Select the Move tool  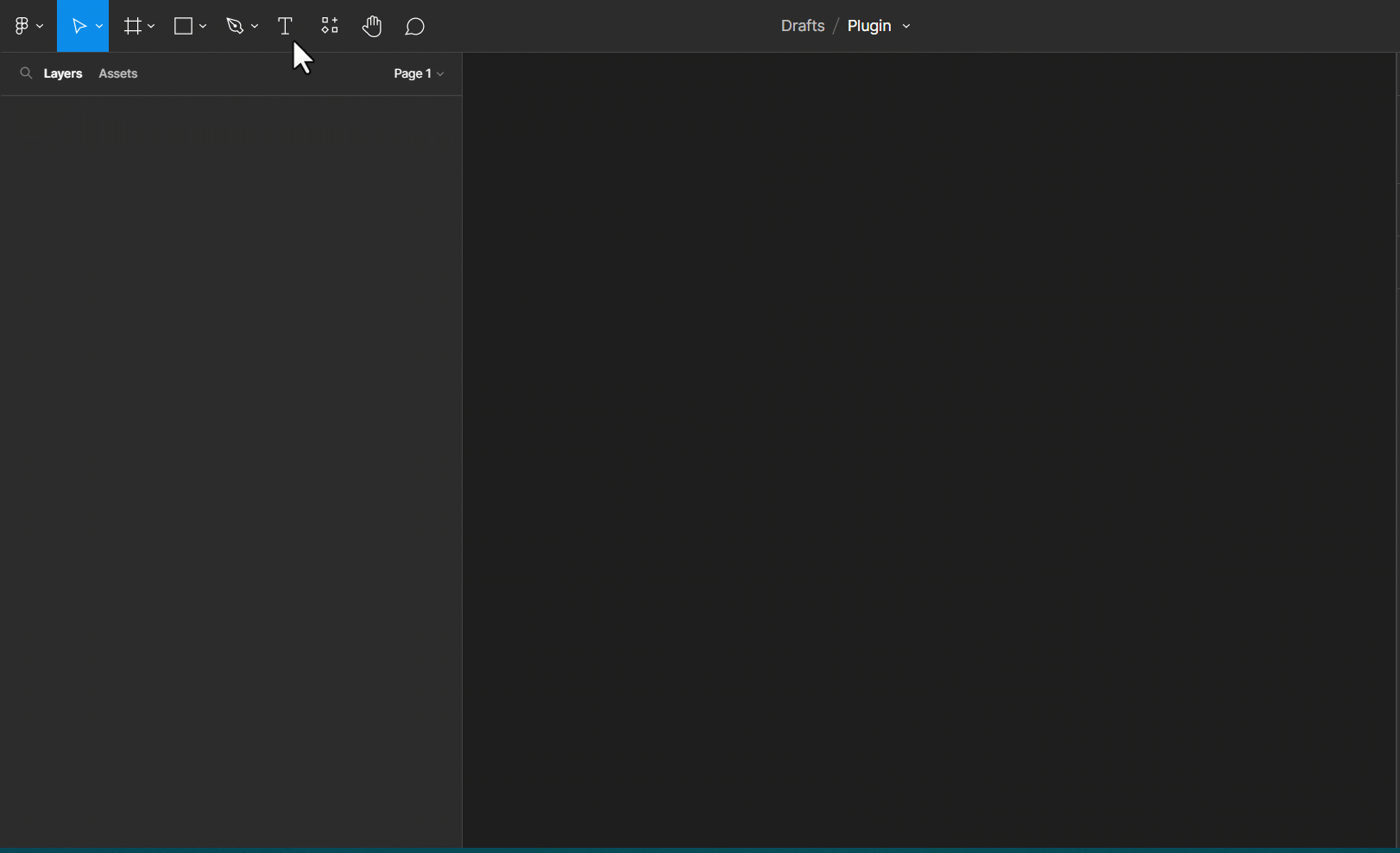click(x=79, y=25)
